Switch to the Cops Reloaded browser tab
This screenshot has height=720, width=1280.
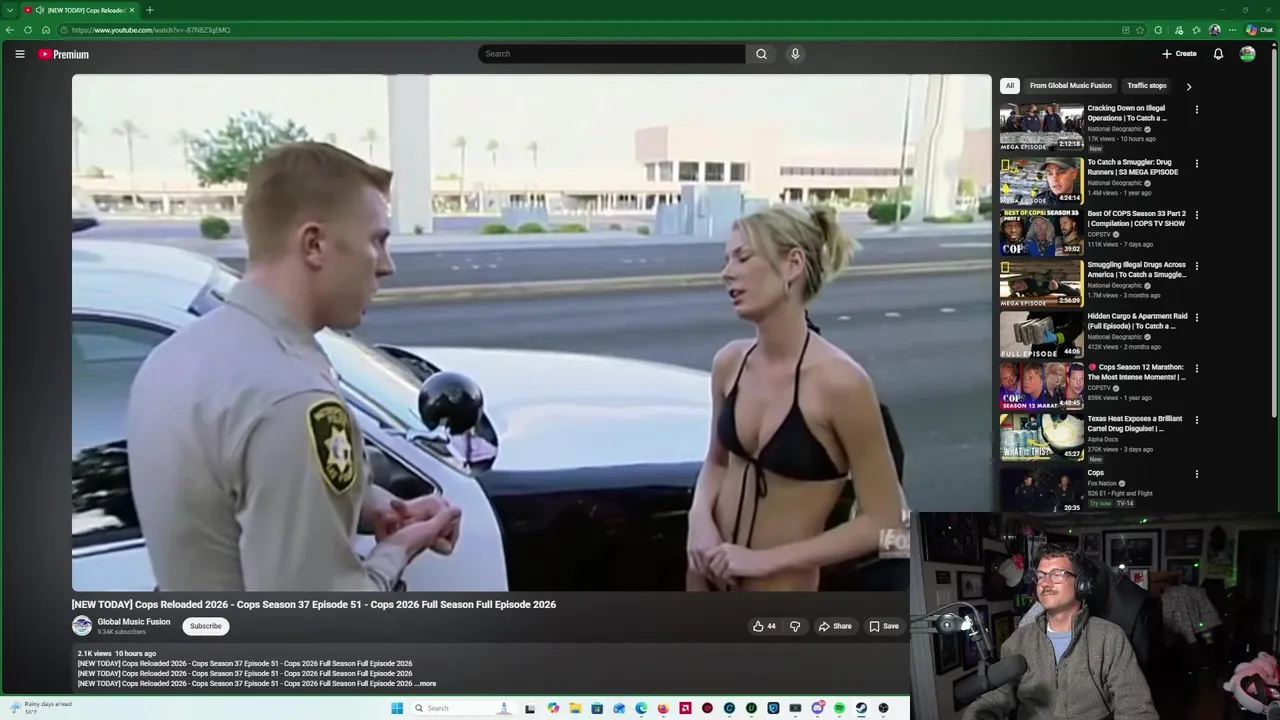click(x=80, y=10)
